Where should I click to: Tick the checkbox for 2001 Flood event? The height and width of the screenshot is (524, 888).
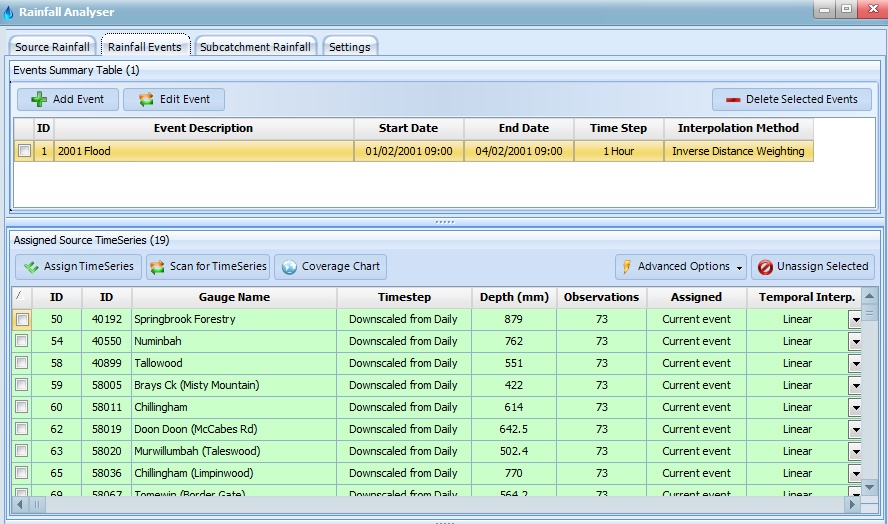[x=24, y=151]
